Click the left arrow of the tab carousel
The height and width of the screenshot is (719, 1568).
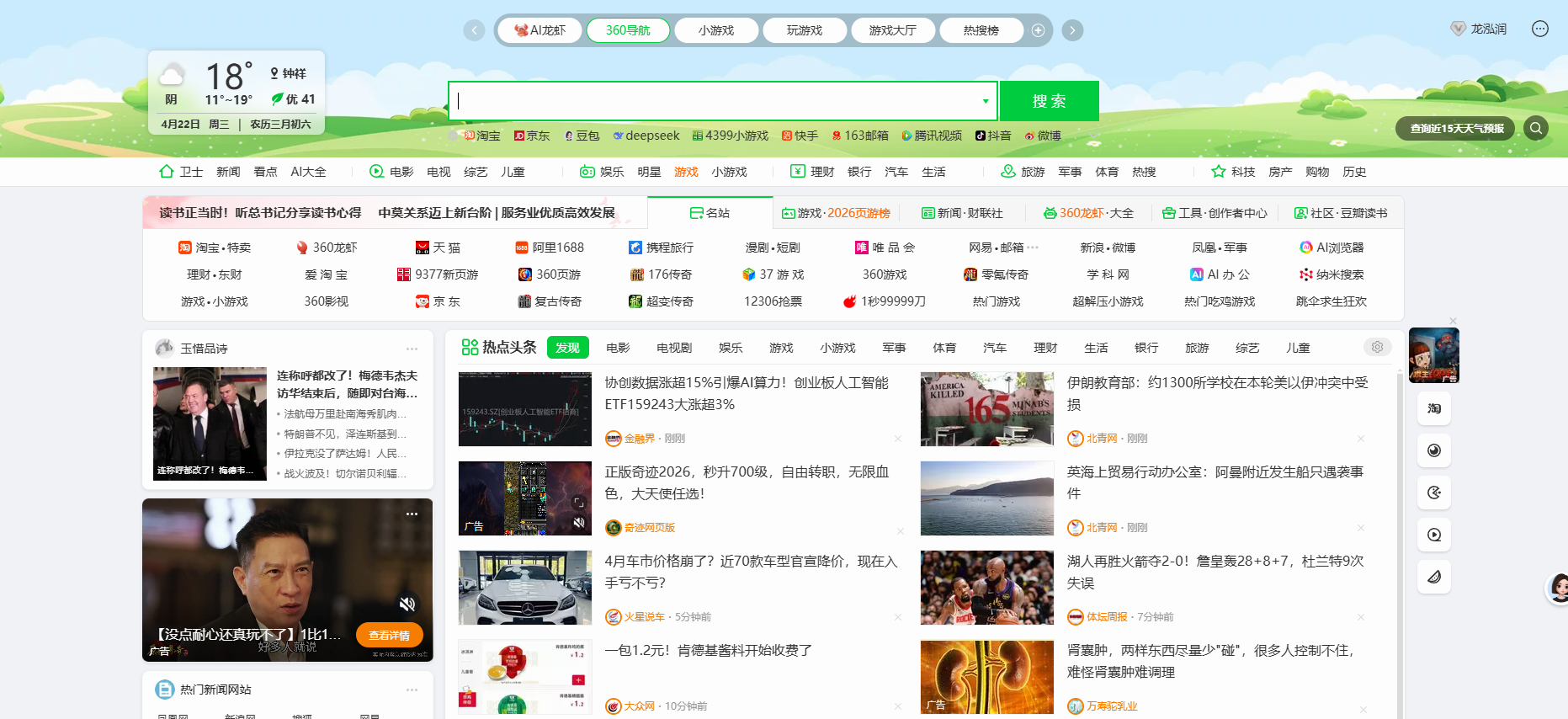(475, 30)
